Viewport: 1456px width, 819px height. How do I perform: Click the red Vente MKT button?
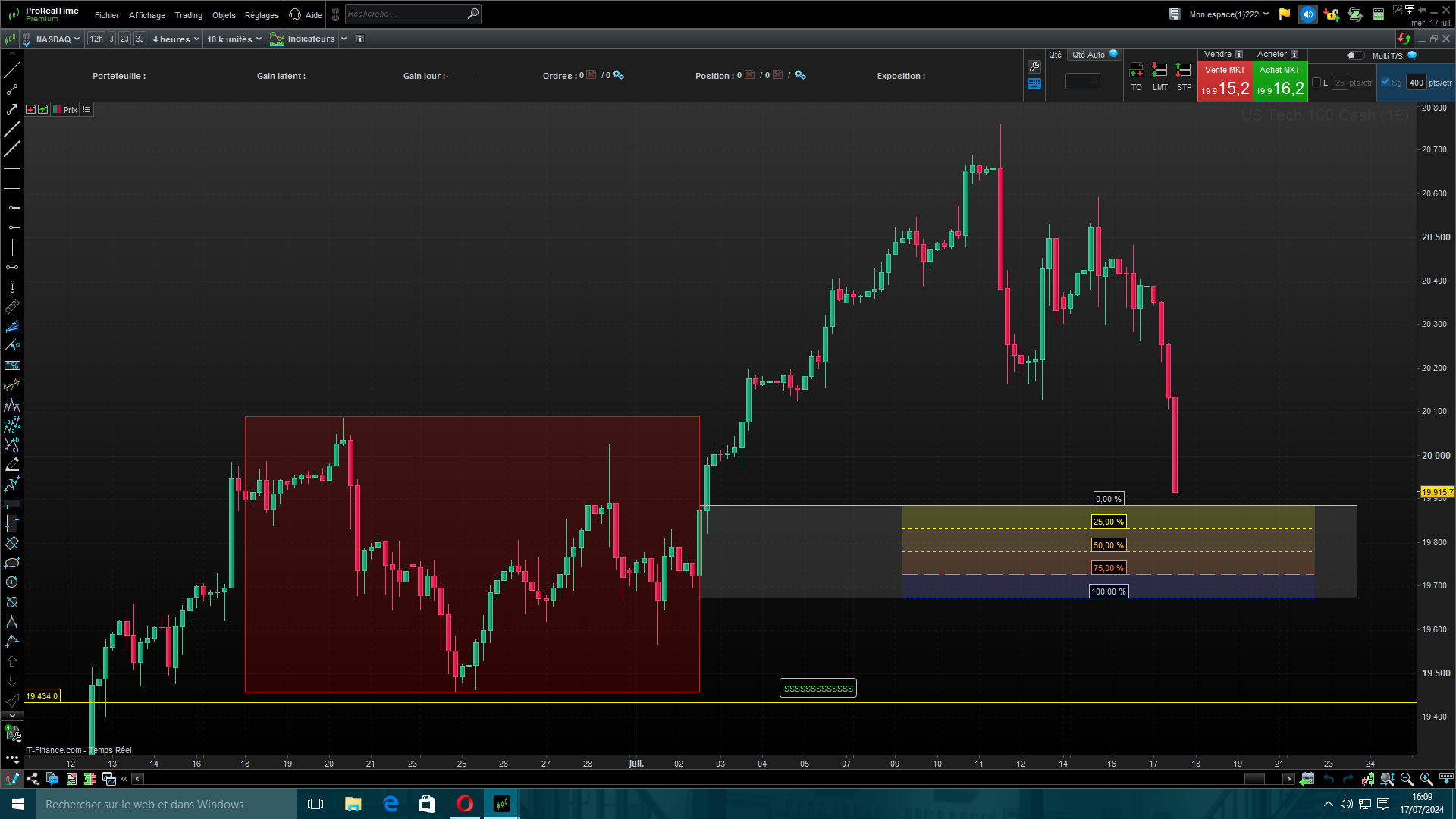[1225, 82]
